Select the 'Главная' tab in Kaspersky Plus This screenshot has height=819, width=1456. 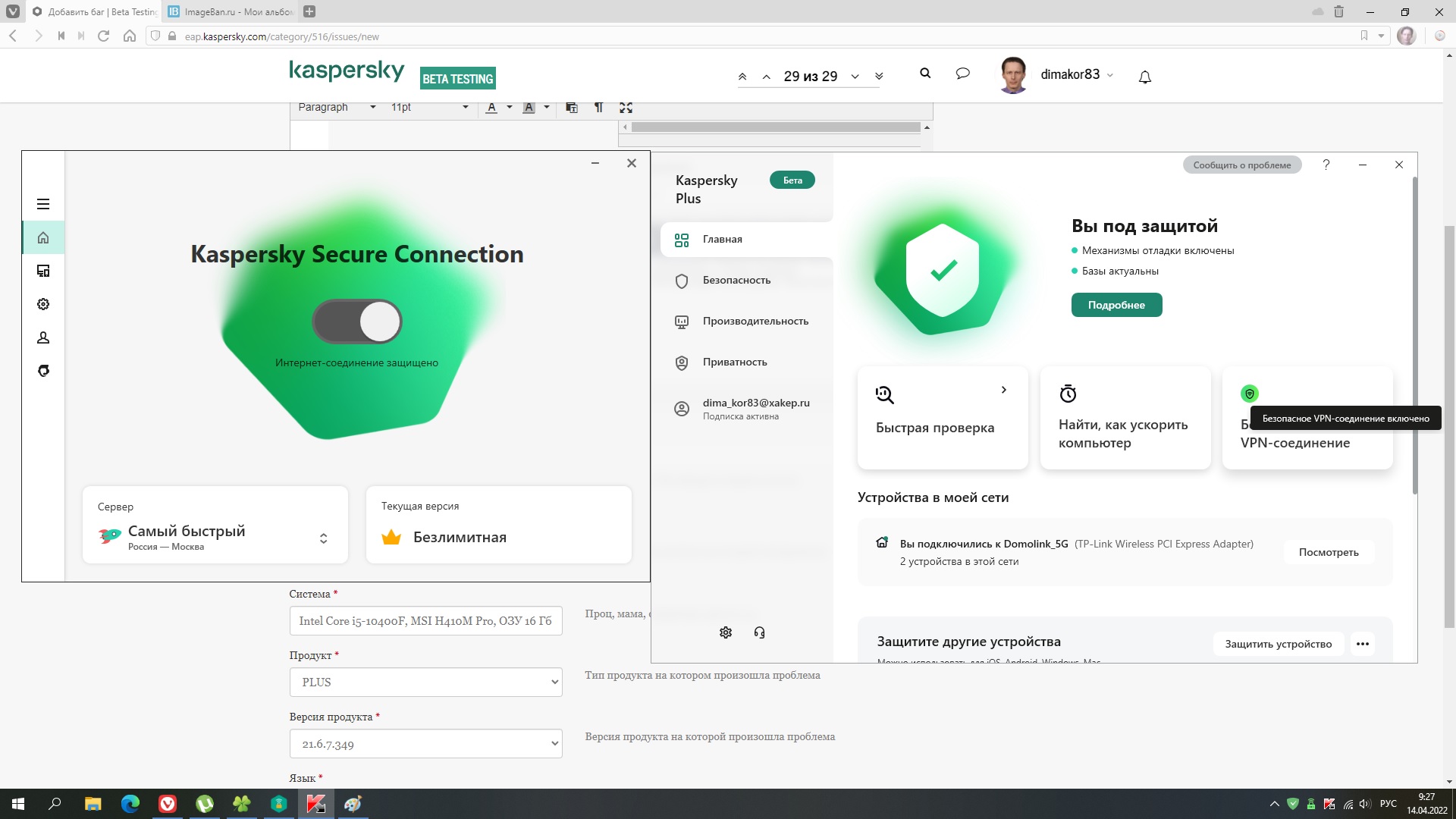point(746,240)
